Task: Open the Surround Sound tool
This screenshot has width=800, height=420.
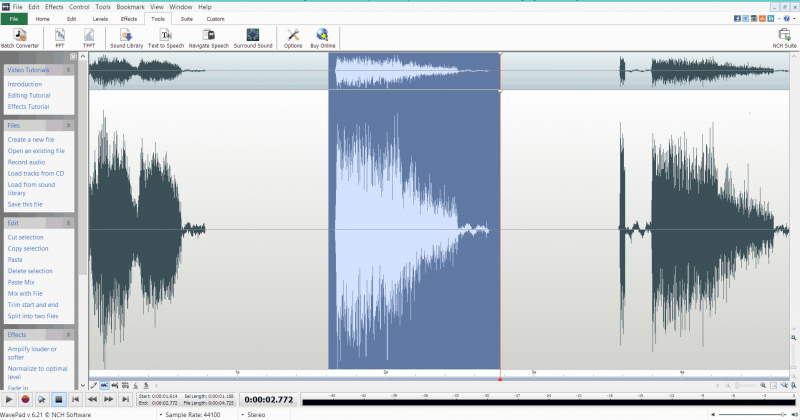Action: coord(253,38)
